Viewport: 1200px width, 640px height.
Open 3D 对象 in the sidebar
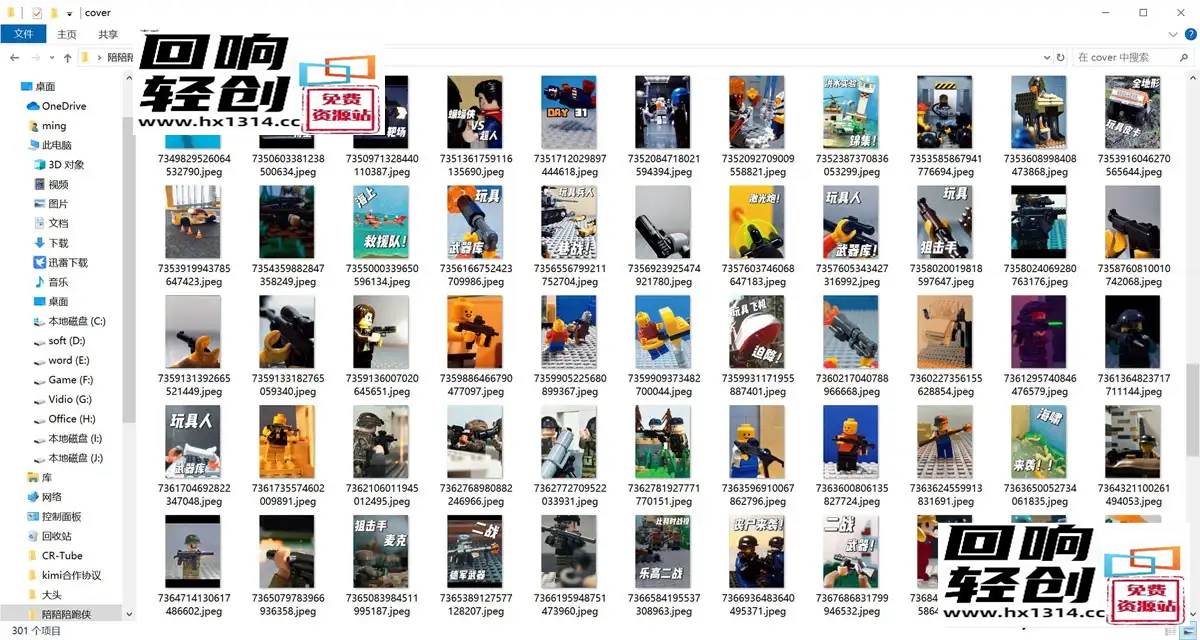[66, 165]
